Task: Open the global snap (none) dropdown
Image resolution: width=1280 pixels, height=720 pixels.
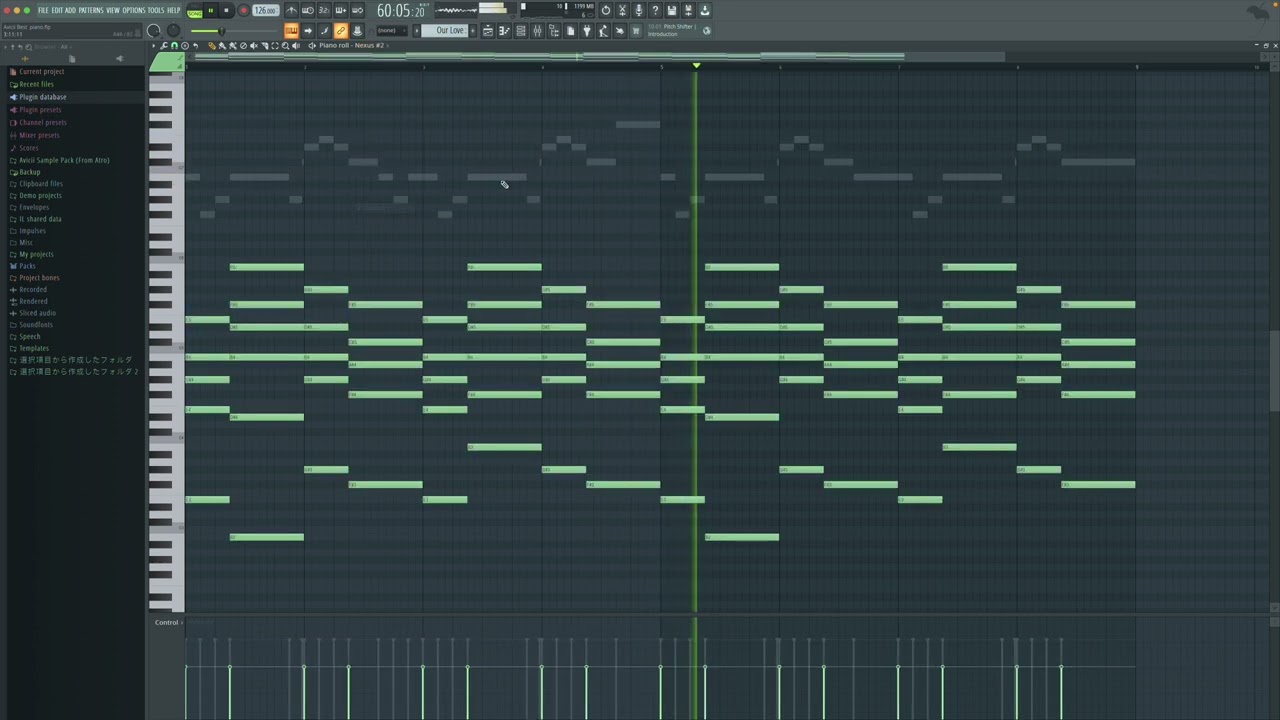Action: click(x=390, y=30)
